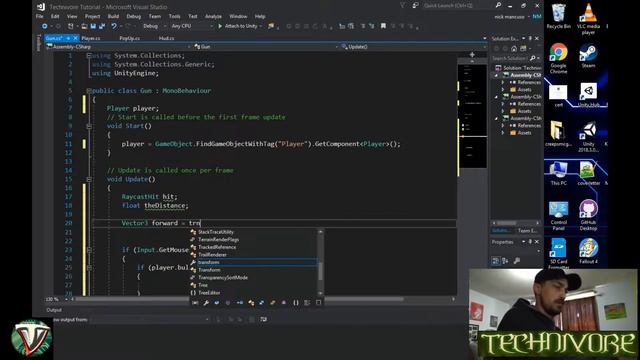Screen dimensions: 640x360
Task: Collapse the Gun class outlining box
Action: coord(89,91)
